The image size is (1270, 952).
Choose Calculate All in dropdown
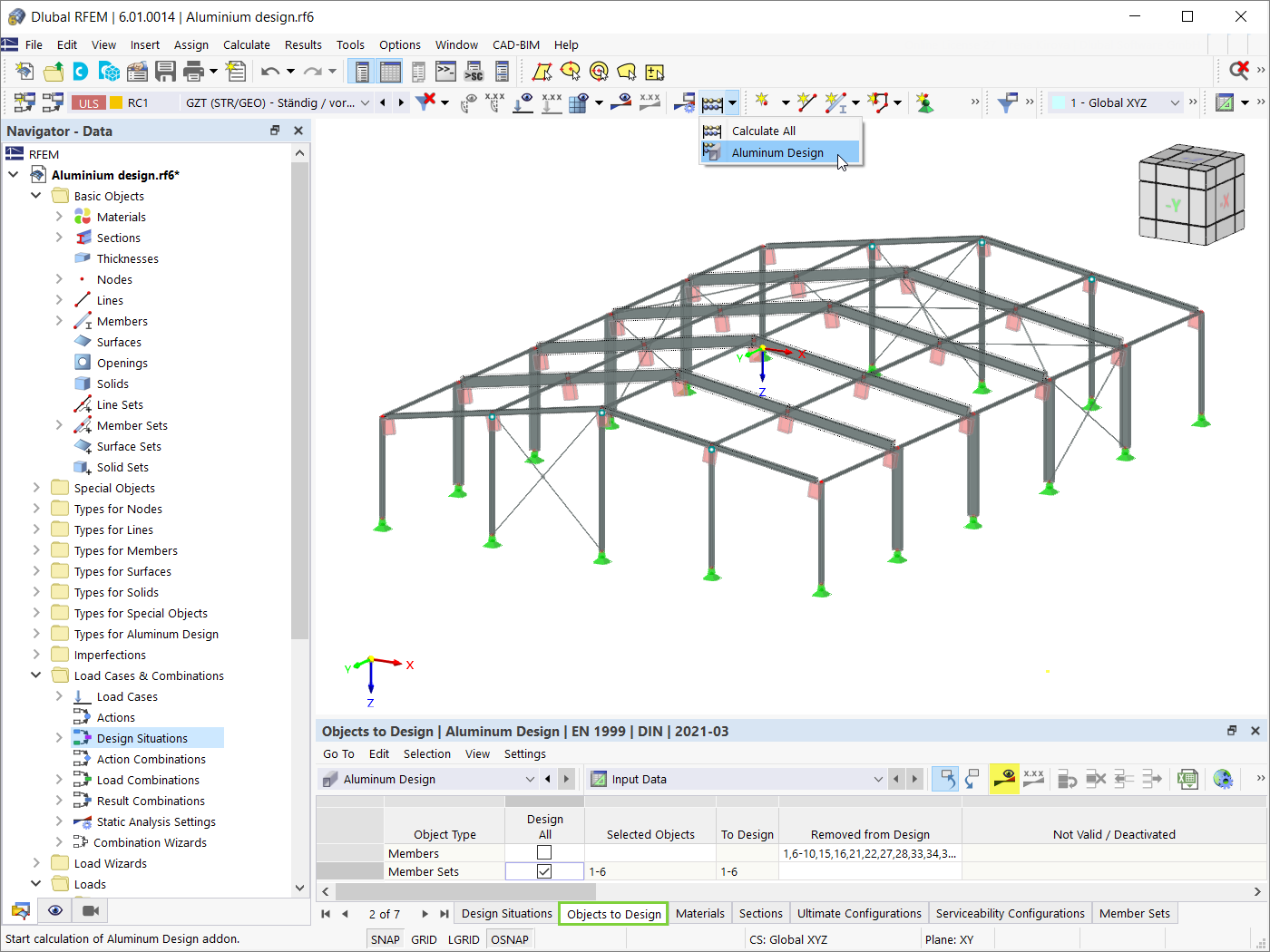[x=780, y=131]
